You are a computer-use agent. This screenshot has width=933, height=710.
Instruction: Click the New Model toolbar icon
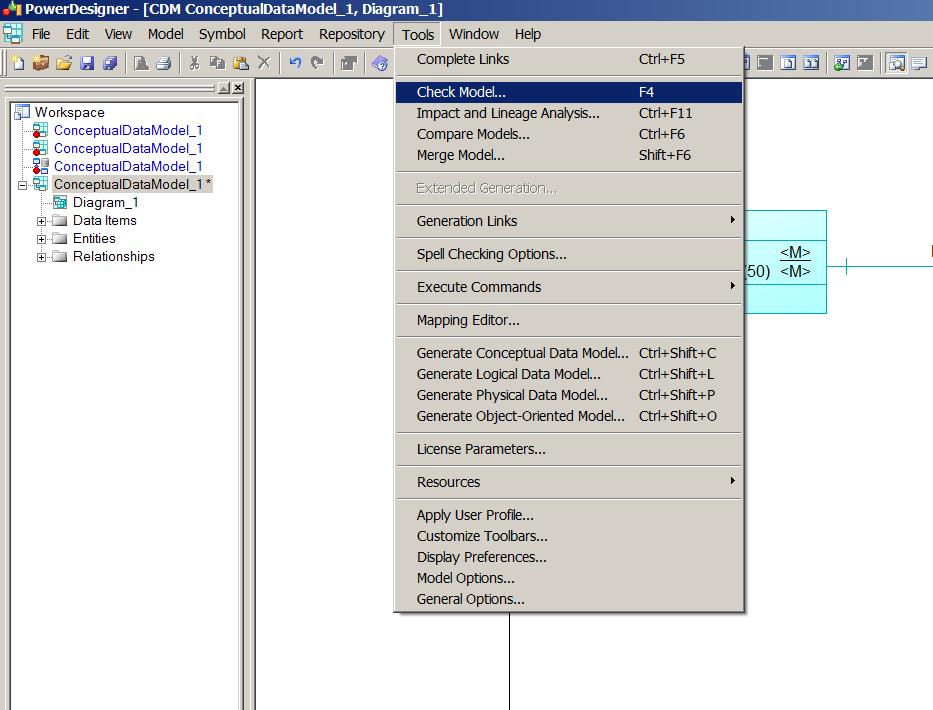(x=18, y=62)
